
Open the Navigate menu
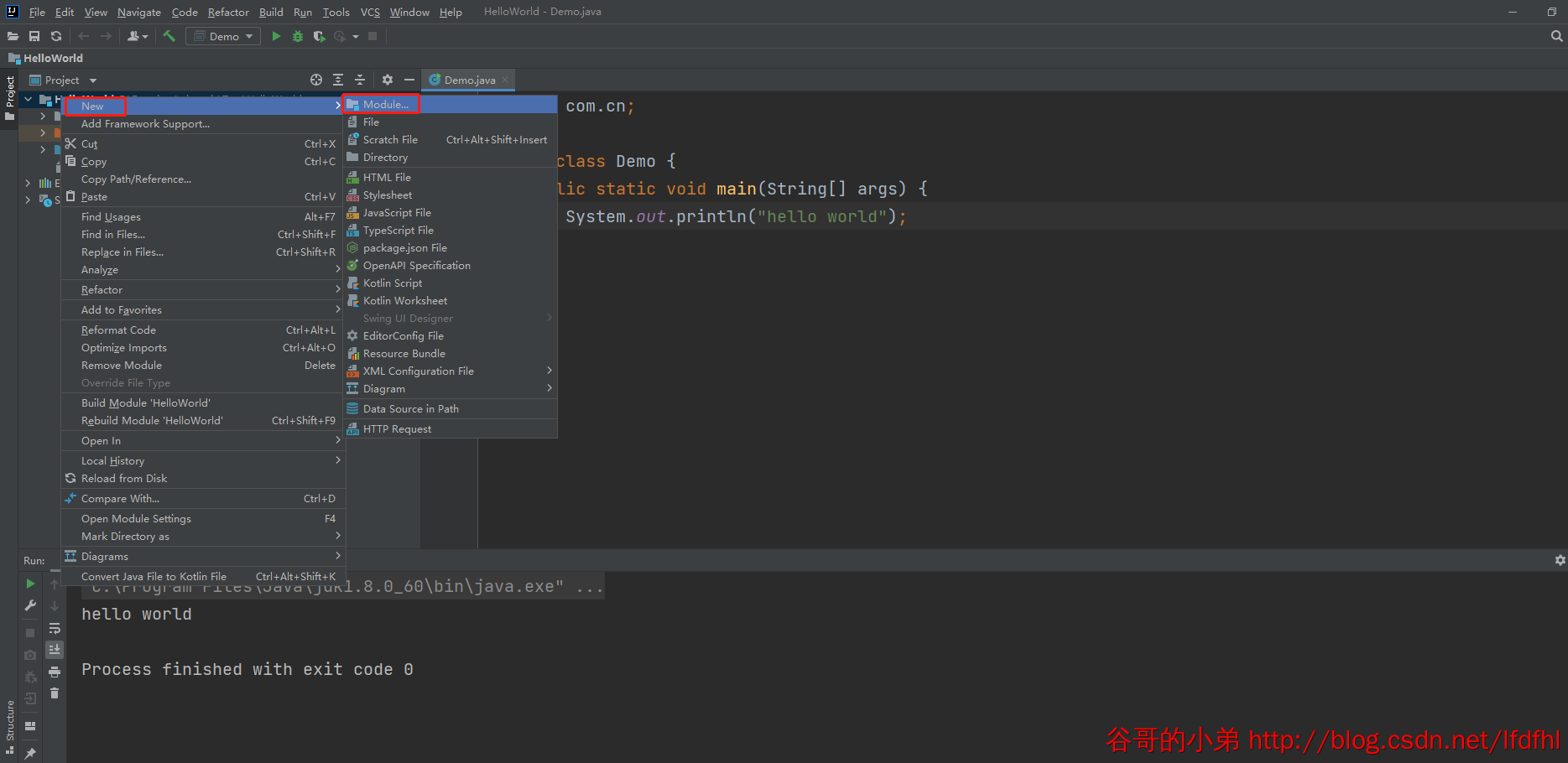pos(139,12)
